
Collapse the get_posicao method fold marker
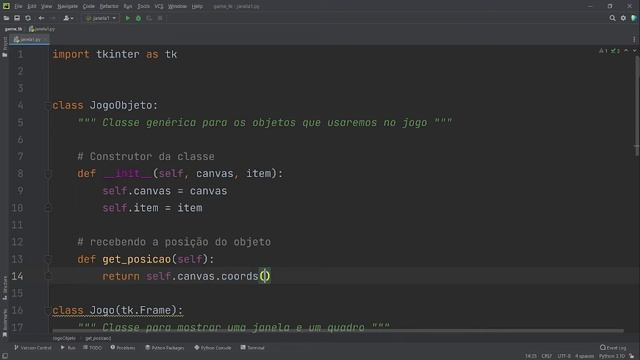(48, 259)
